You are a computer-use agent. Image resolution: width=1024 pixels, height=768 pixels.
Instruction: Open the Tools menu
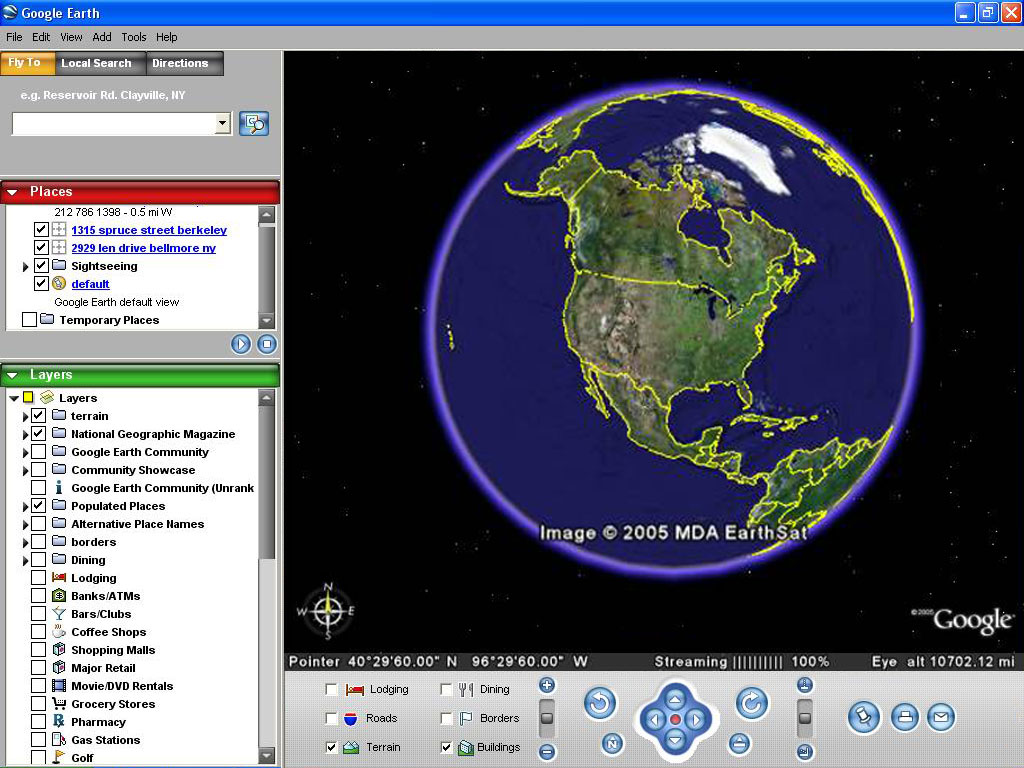134,37
